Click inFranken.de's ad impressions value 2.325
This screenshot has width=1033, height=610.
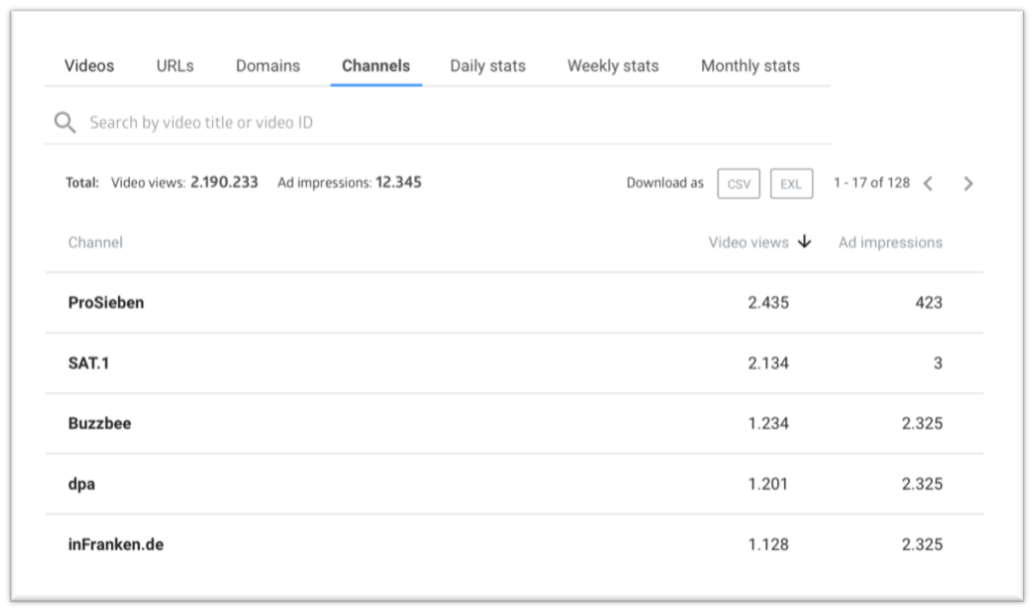[x=922, y=544]
